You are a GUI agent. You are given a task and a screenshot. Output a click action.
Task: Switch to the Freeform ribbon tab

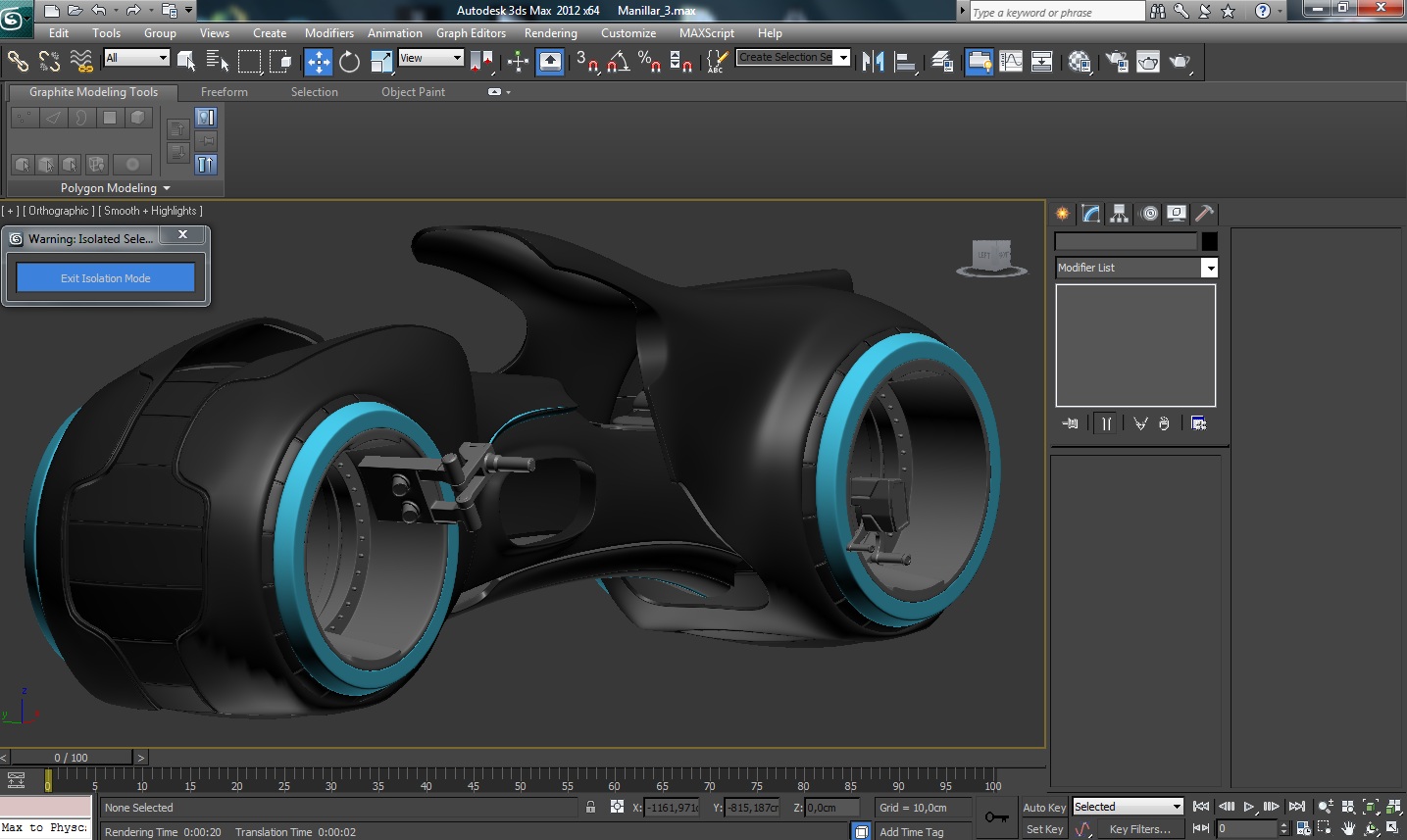224,92
